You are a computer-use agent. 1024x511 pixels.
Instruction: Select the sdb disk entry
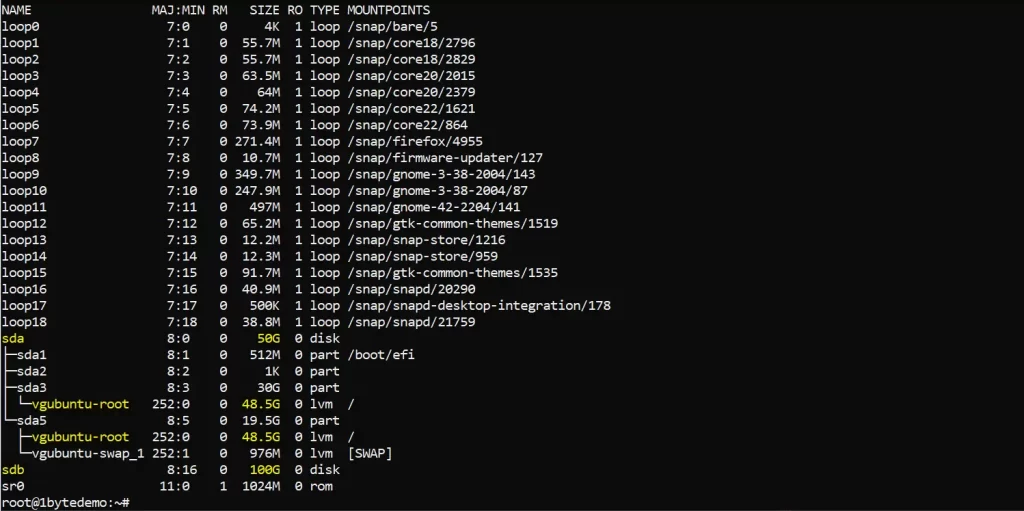[13, 470]
